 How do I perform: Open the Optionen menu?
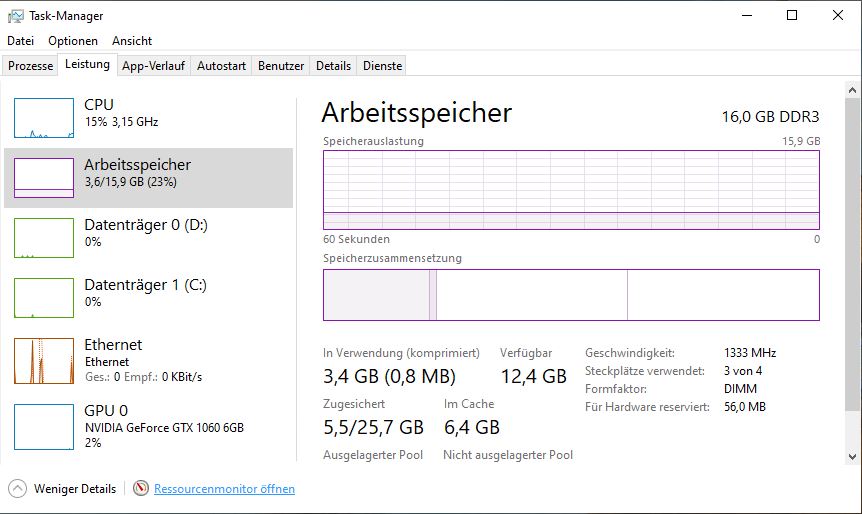click(x=73, y=41)
